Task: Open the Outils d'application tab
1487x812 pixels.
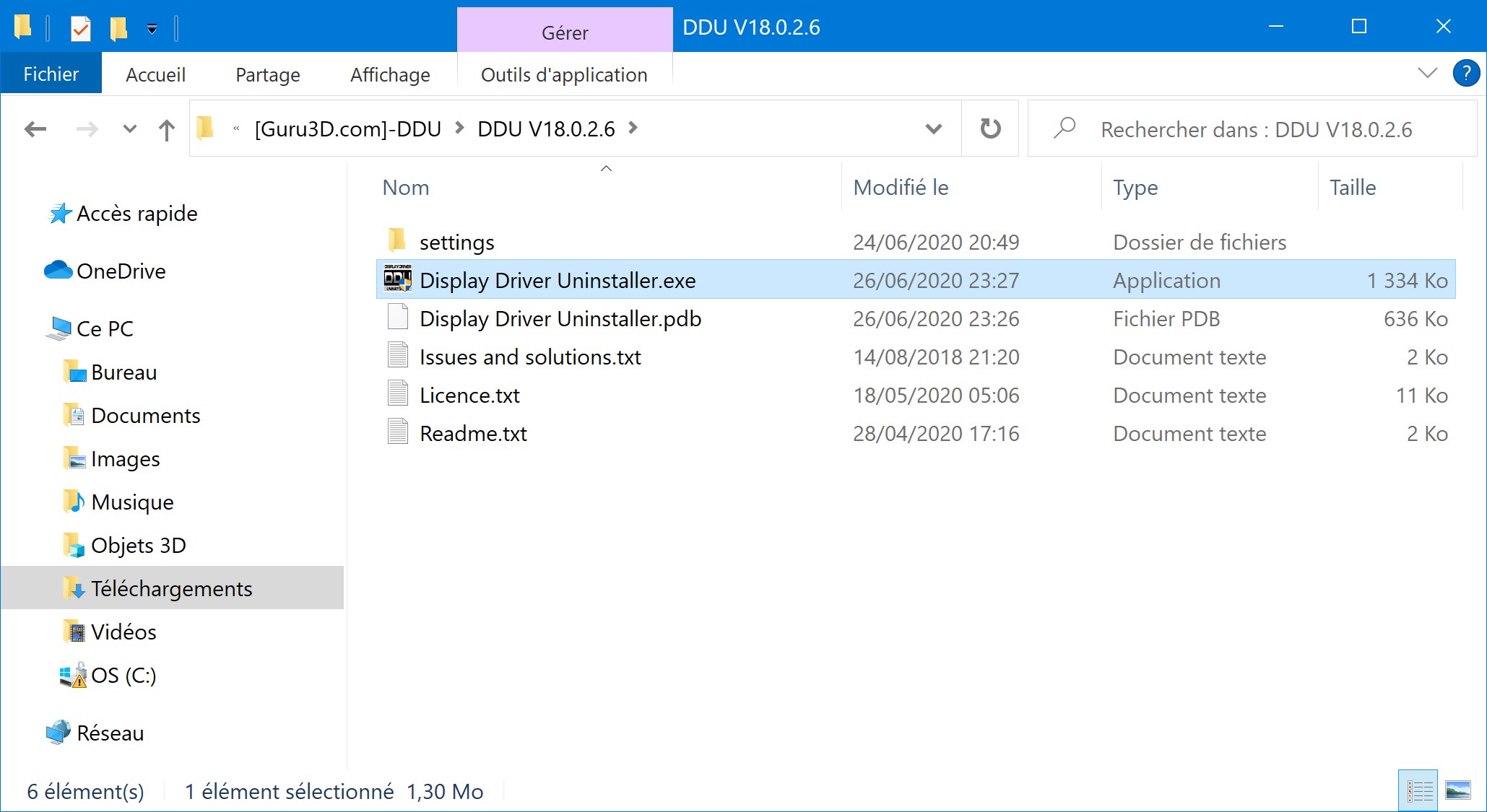Action: pyautogui.click(x=564, y=74)
